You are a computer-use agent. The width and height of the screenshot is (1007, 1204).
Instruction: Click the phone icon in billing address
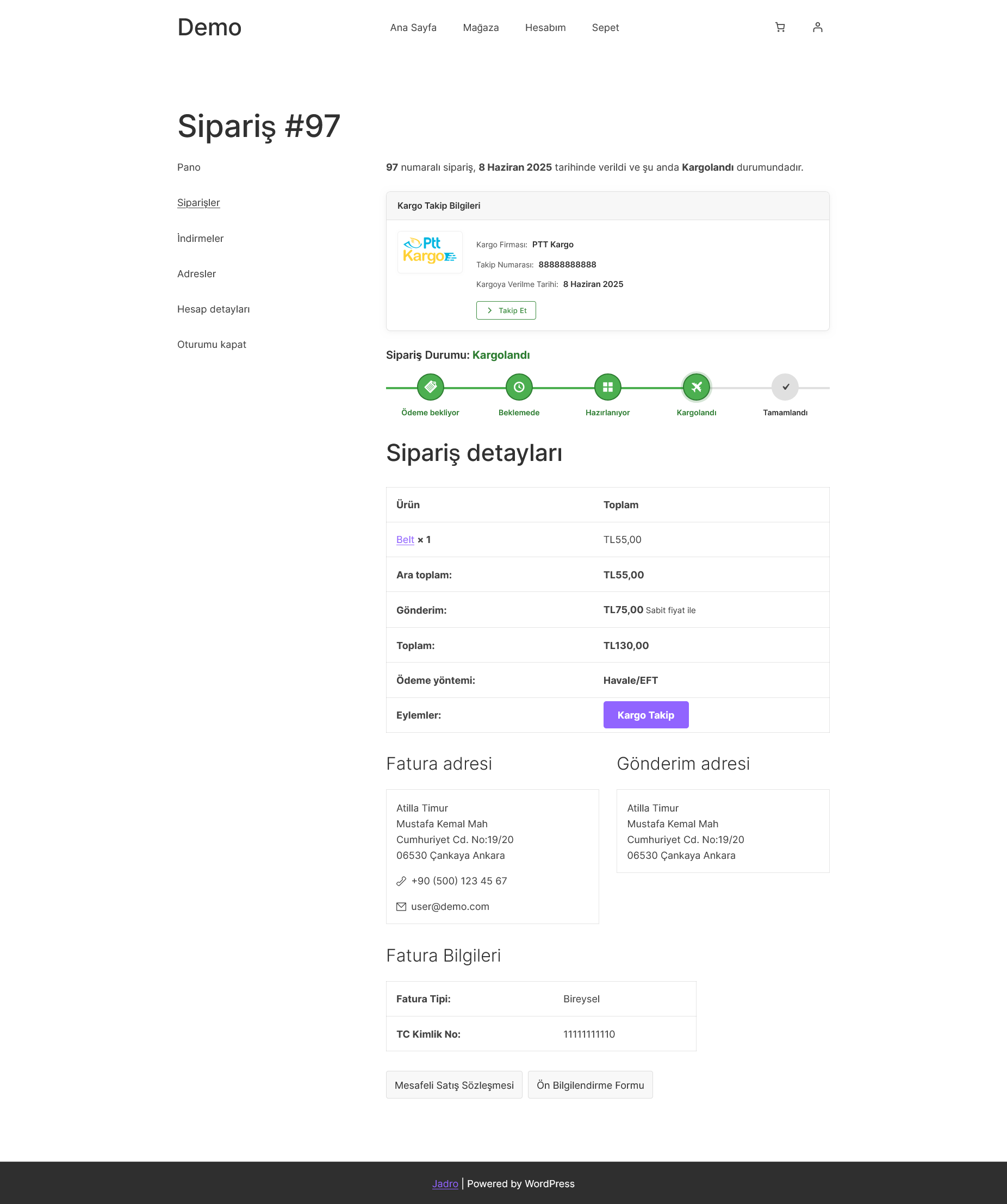click(x=401, y=881)
